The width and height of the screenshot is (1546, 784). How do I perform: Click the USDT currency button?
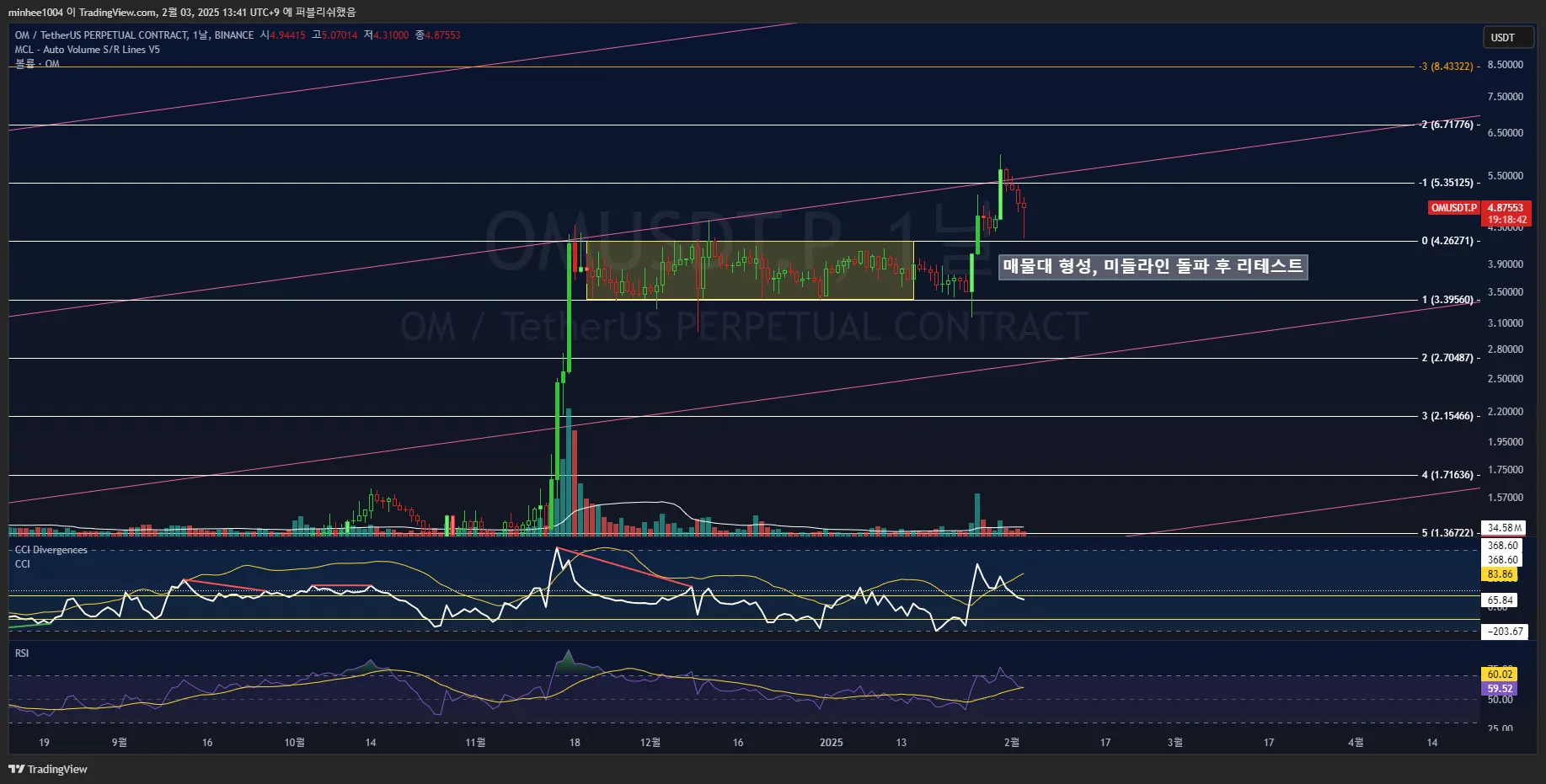click(1508, 37)
